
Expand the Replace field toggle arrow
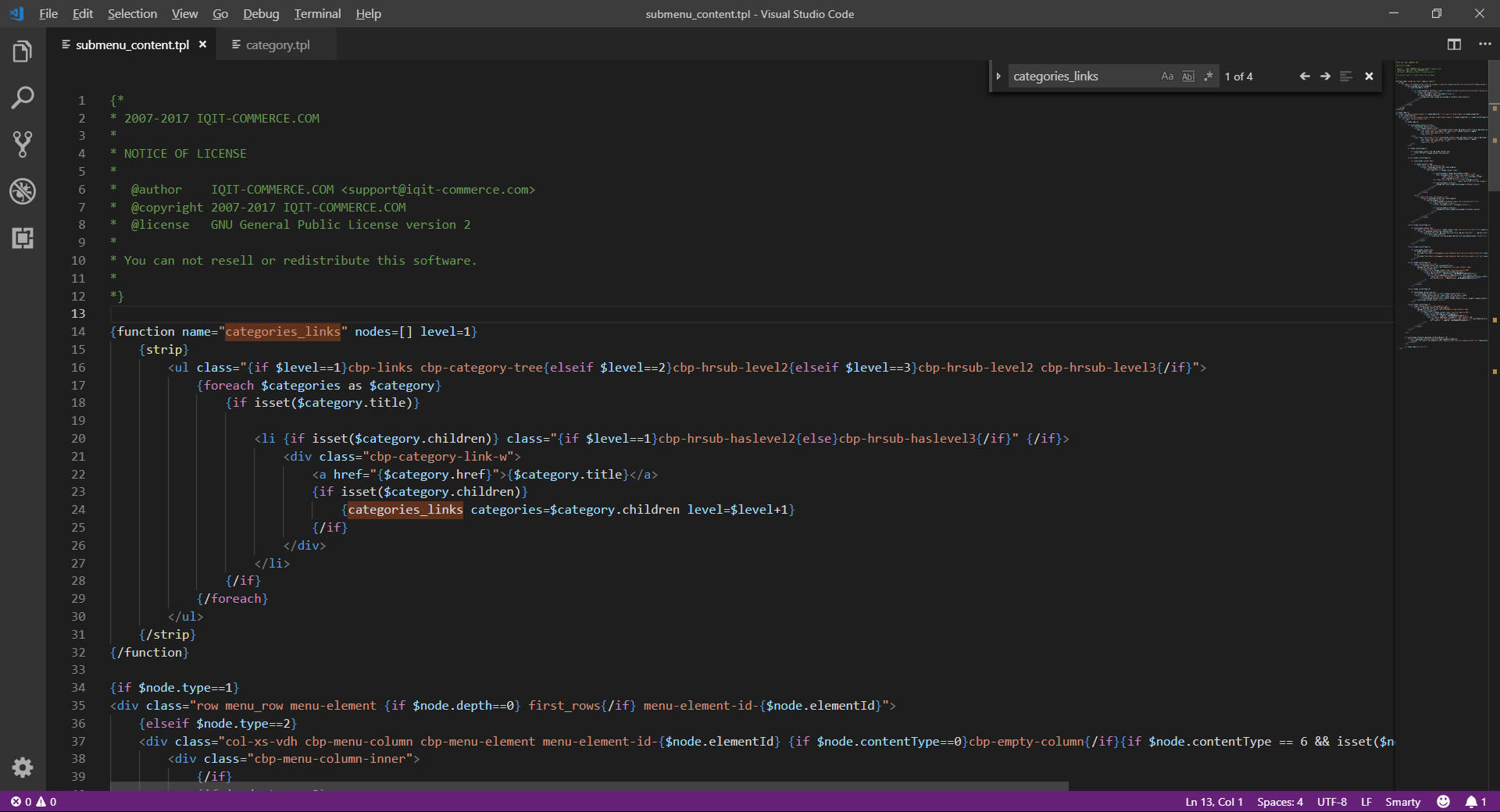(x=998, y=77)
